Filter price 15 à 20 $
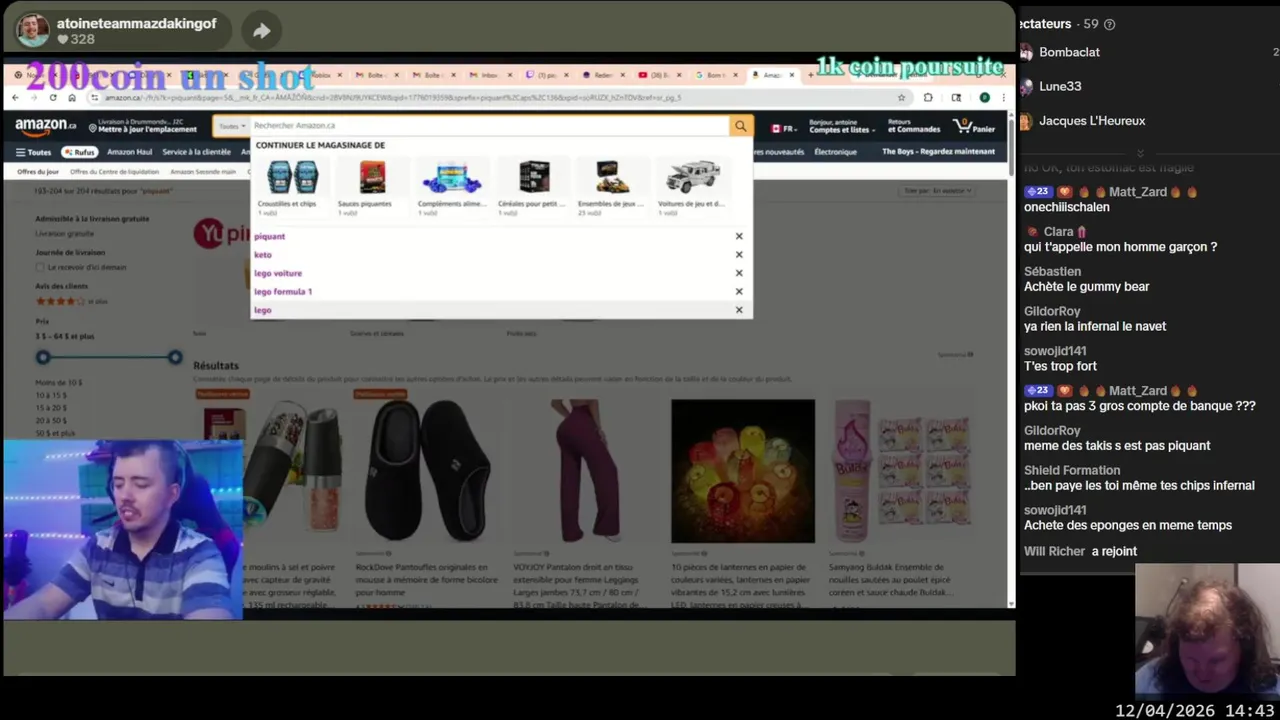 51,408
